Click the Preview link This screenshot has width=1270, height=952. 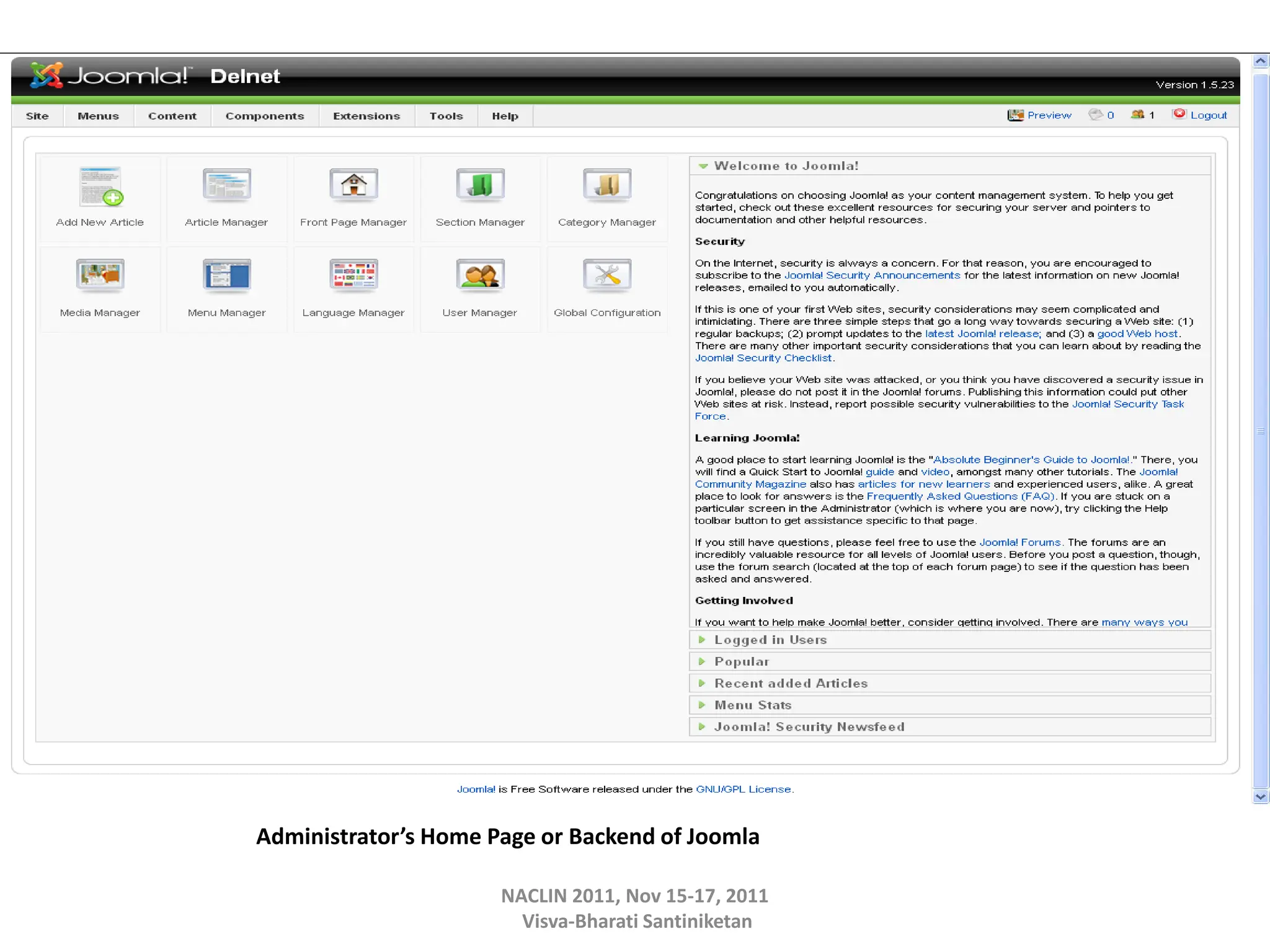click(x=1049, y=115)
